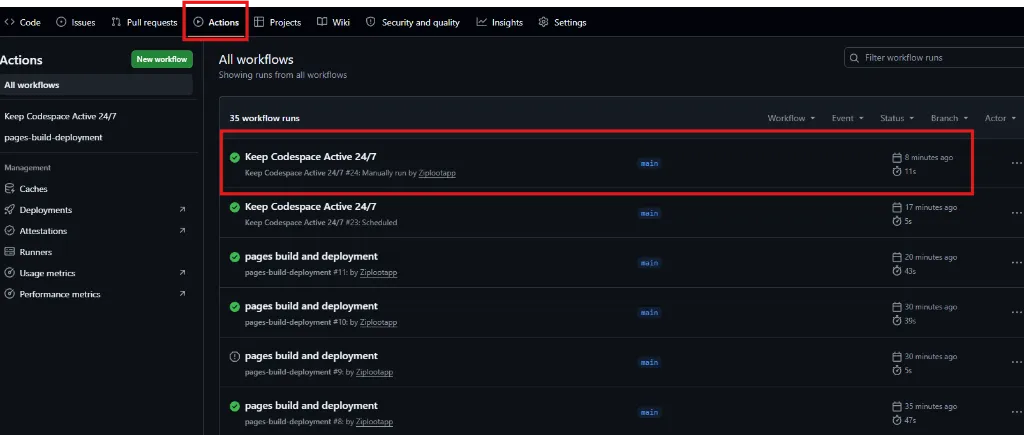Select the Actions tab
1024x435 pixels.
click(216, 22)
